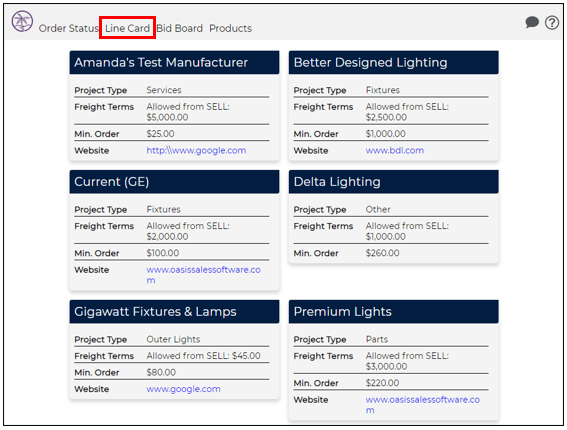
Task: Click the Outer Lights project type value
Action: pos(173,339)
